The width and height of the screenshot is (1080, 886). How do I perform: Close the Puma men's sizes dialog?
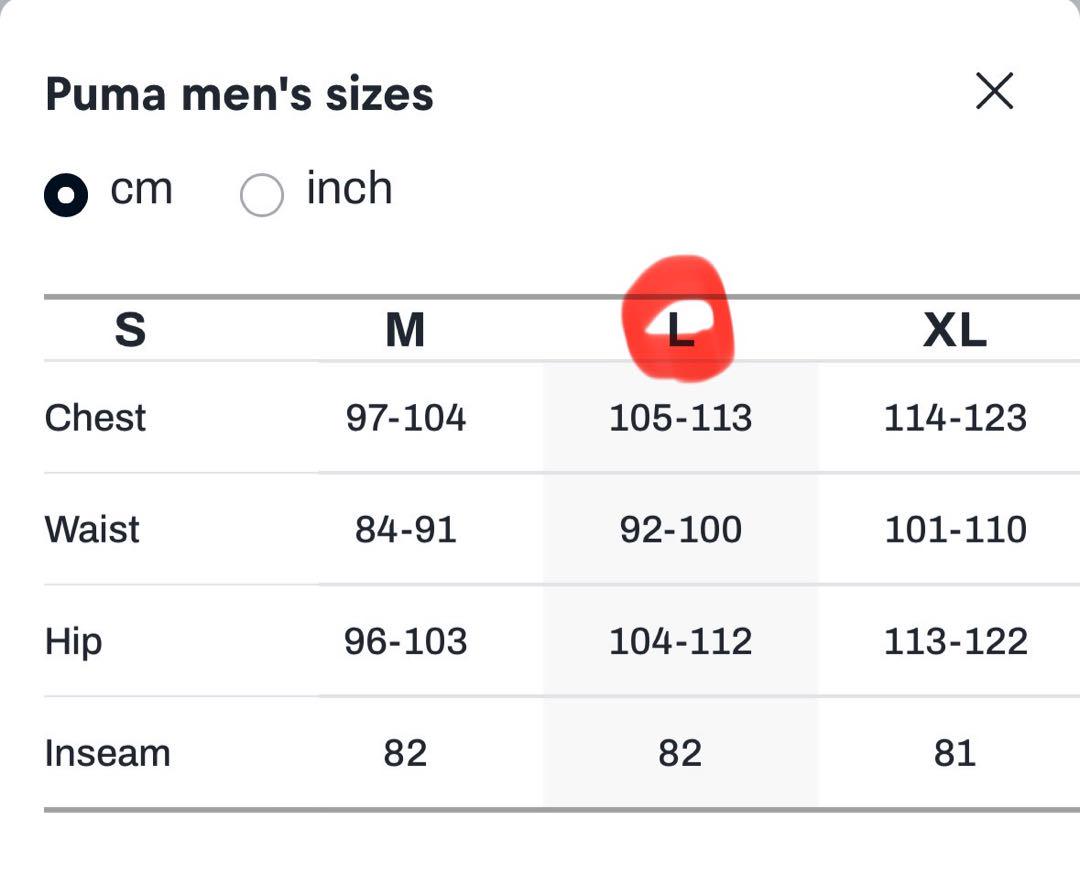[x=995, y=90]
